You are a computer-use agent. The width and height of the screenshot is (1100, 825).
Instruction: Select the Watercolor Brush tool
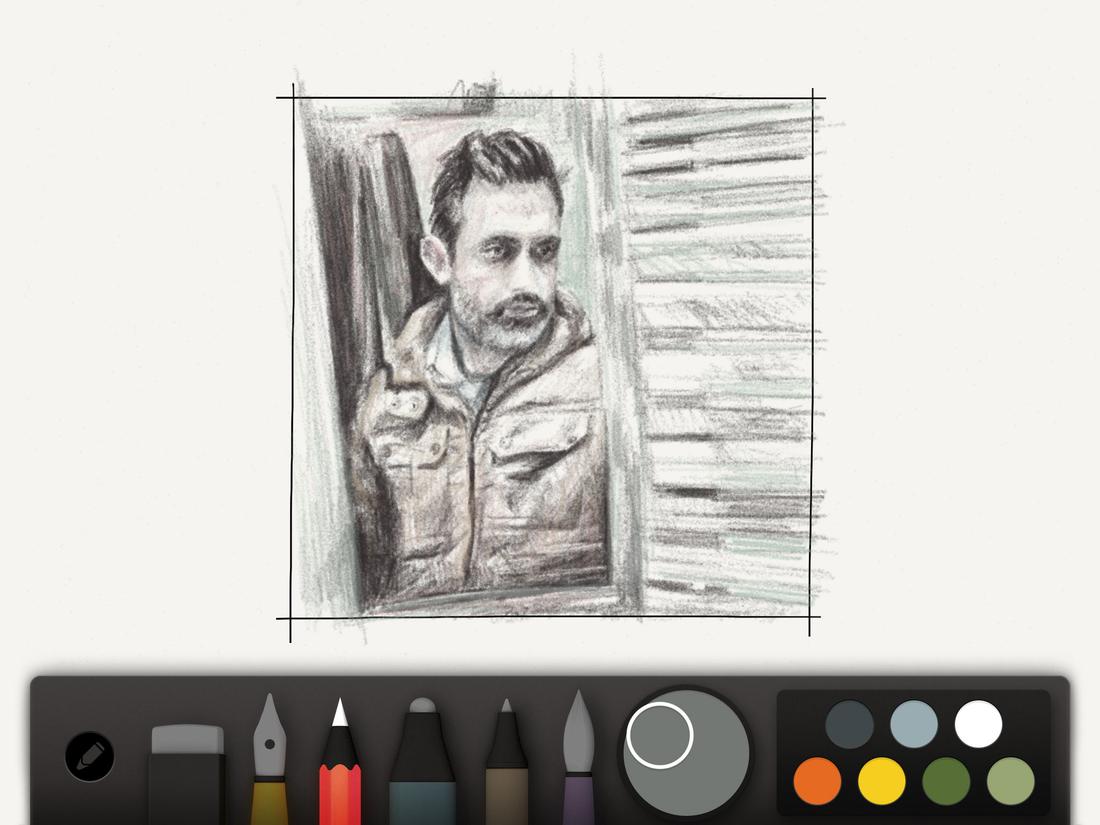[578, 760]
